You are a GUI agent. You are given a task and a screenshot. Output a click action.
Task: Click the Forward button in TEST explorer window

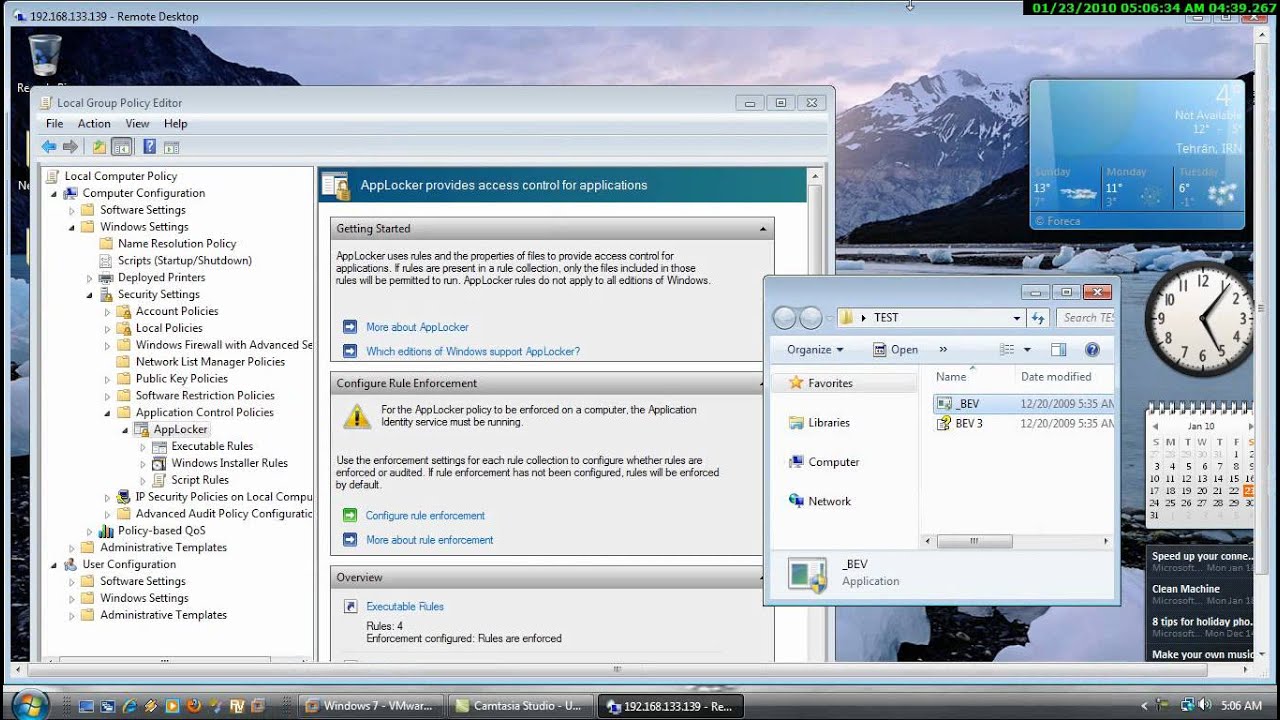click(x=811, y=318)
